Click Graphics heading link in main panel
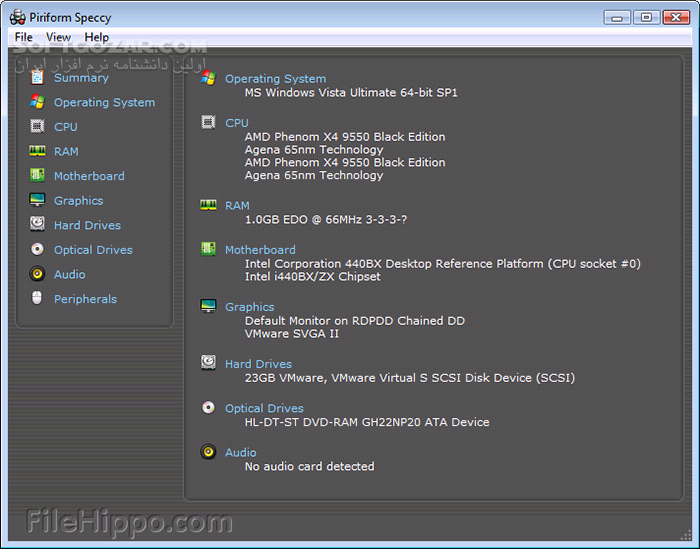700x549 pixels. coord(250,307)
